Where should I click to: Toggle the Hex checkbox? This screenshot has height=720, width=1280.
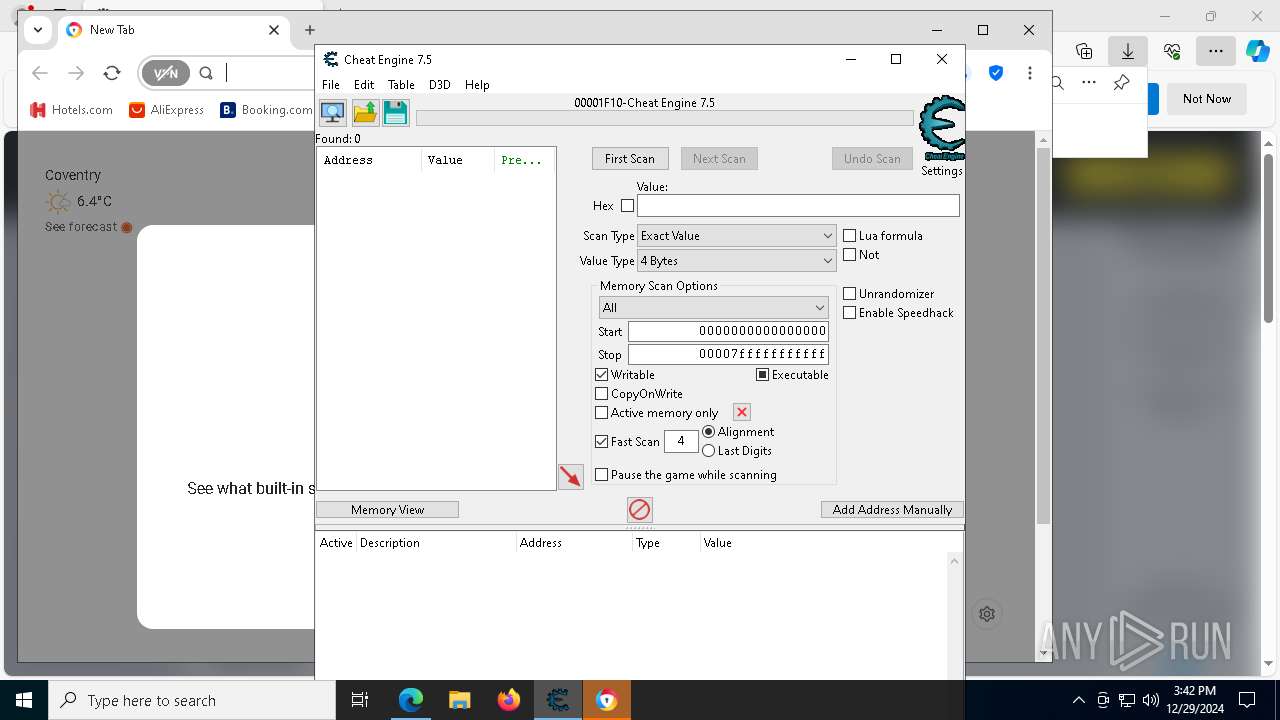627,206
